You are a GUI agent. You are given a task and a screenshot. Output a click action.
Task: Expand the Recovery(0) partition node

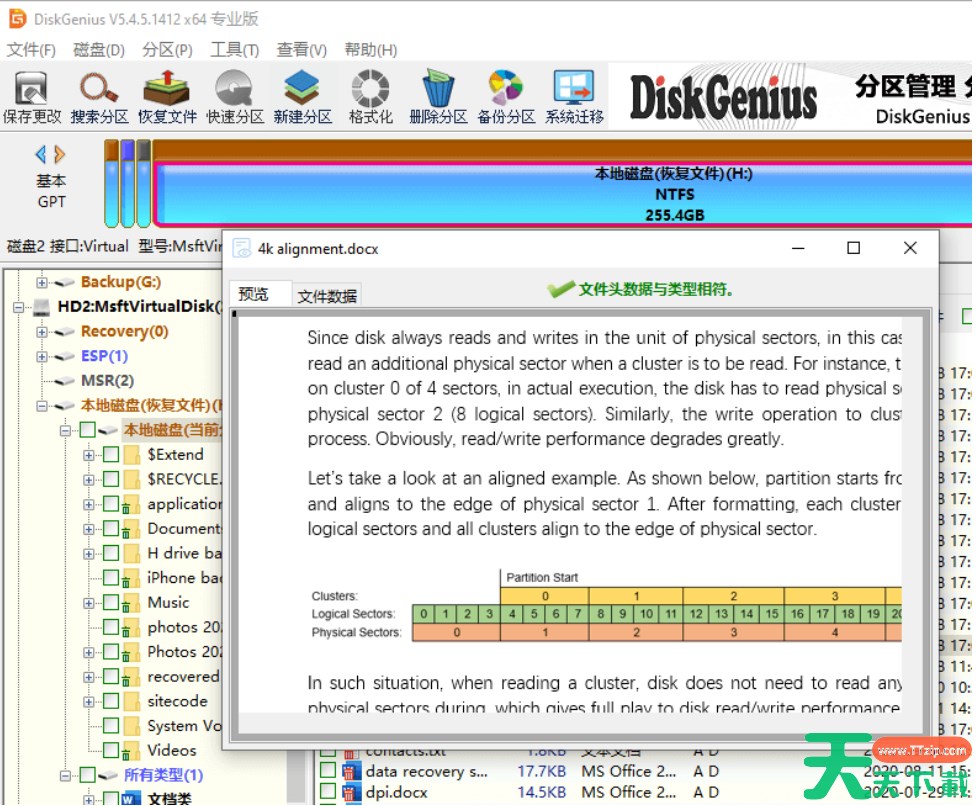coord(42,332)
